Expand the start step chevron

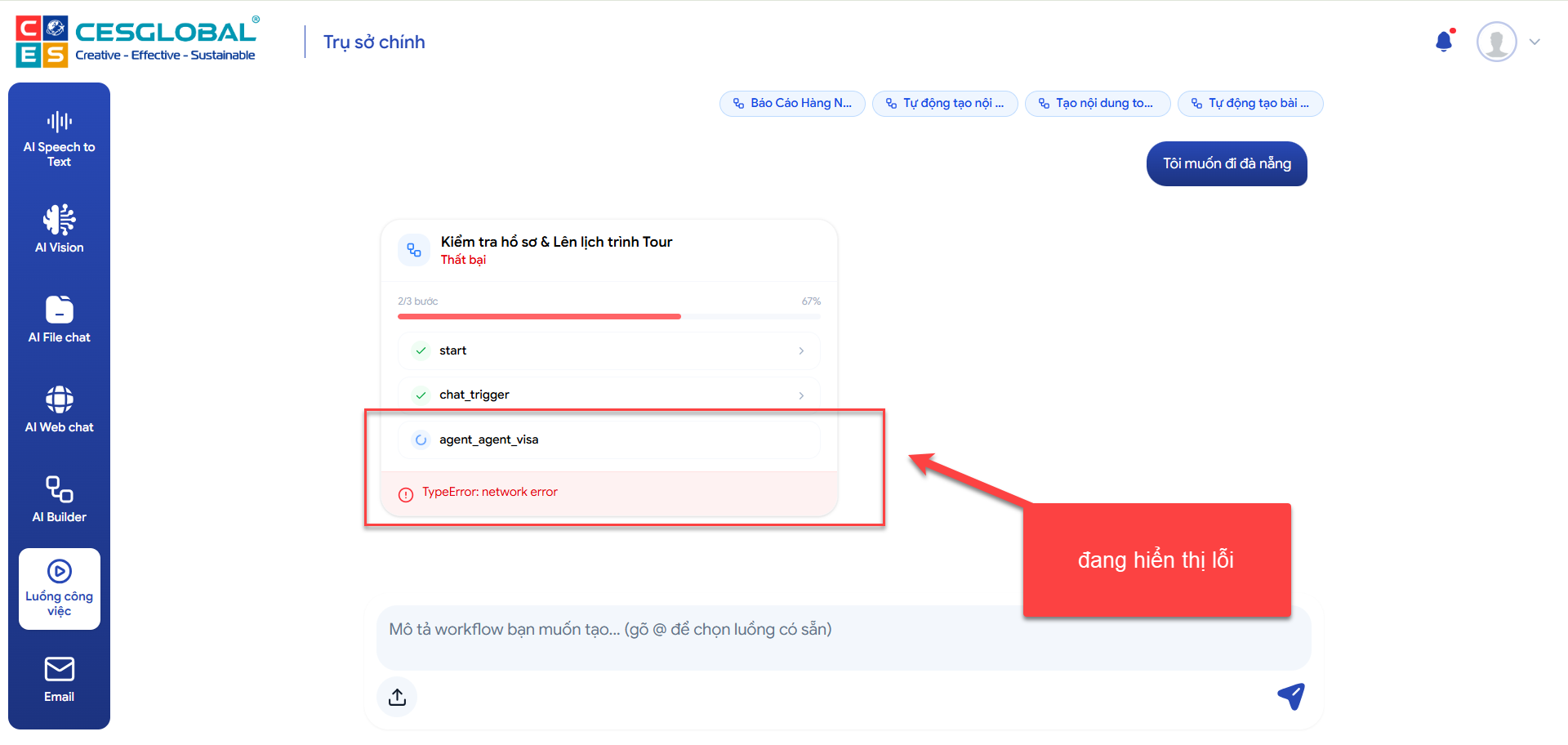coord(801,350)
